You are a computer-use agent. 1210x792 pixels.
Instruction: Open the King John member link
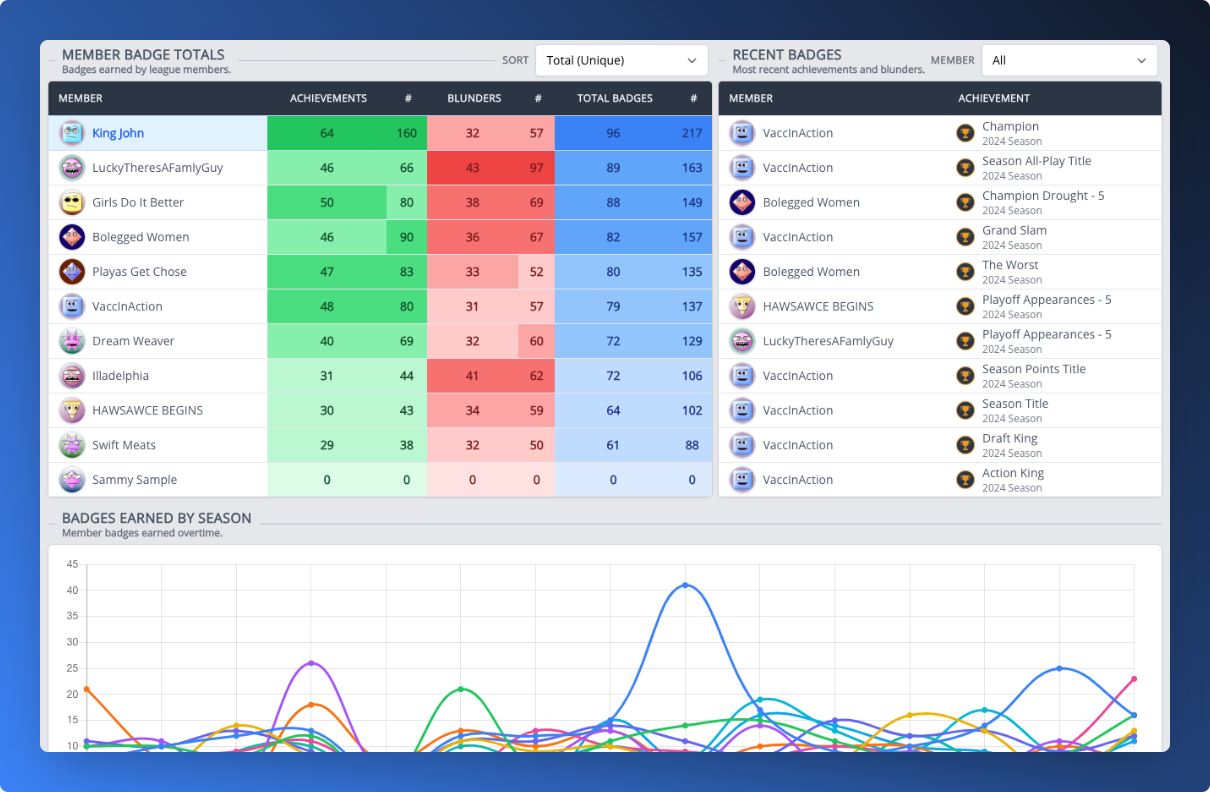point(118,133)
